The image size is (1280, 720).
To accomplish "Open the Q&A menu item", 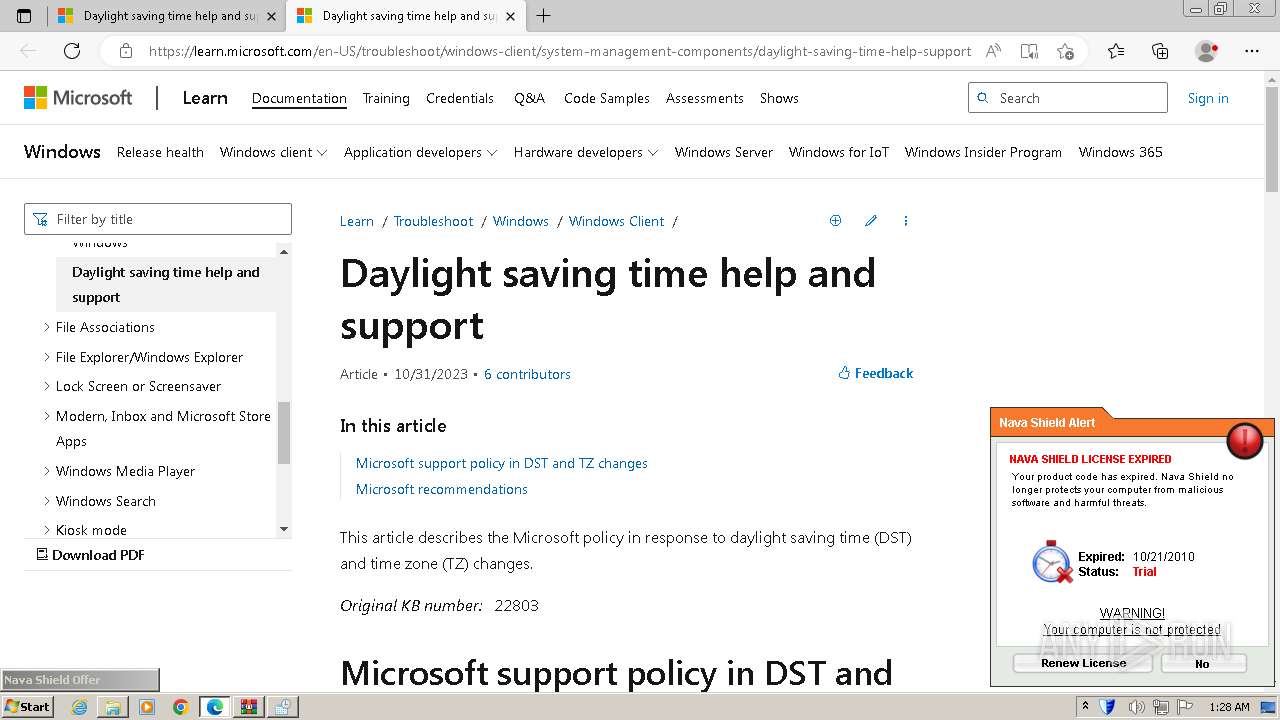I will click(529, 98).
